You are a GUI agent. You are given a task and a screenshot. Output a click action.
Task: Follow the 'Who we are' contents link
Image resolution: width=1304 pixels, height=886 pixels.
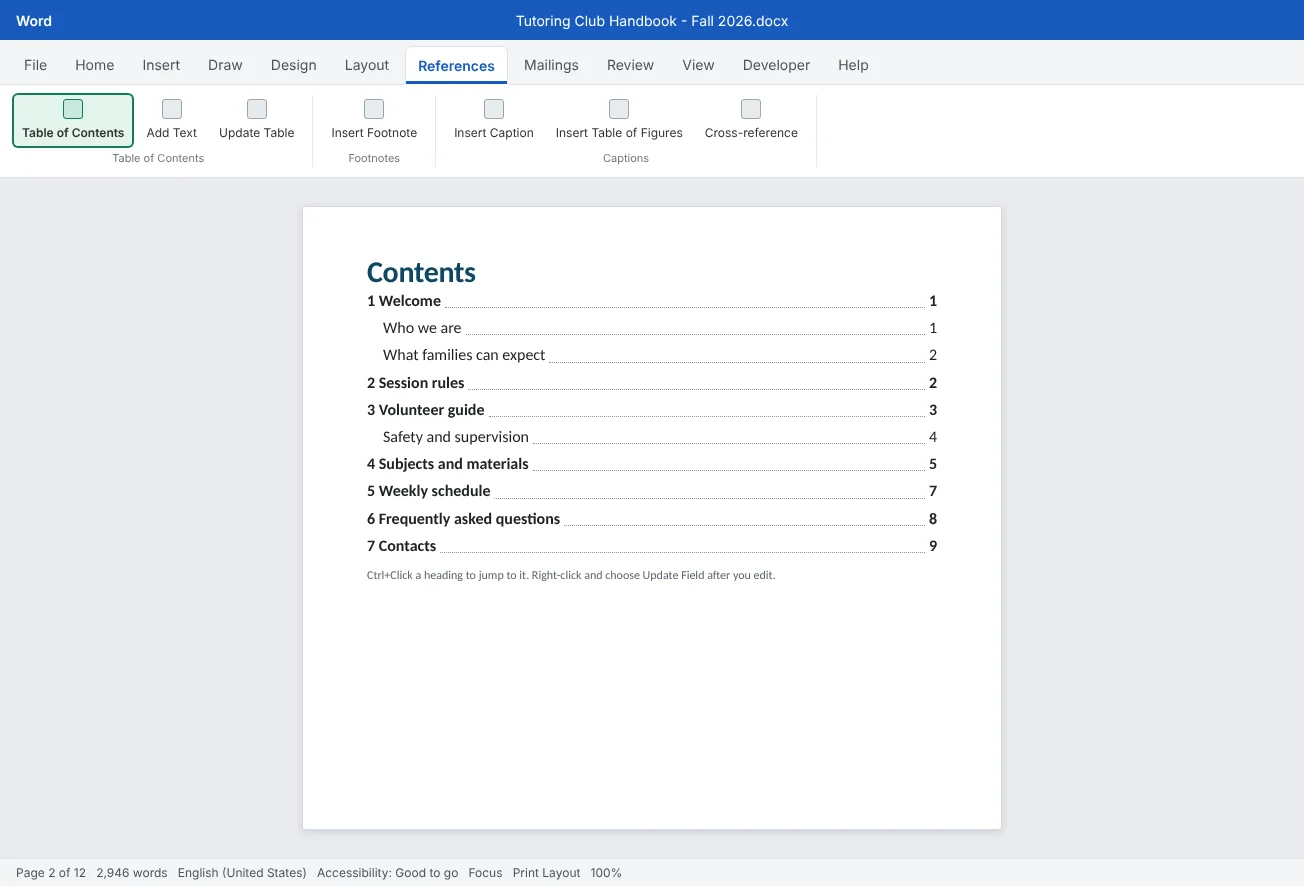[660, 328]
